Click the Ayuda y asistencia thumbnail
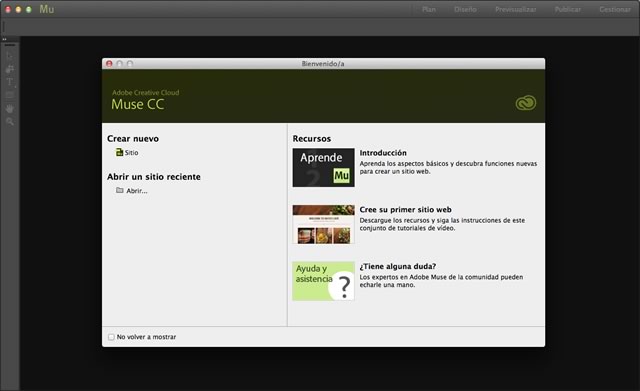Viewport: 640px width, 391px height. 323,281
